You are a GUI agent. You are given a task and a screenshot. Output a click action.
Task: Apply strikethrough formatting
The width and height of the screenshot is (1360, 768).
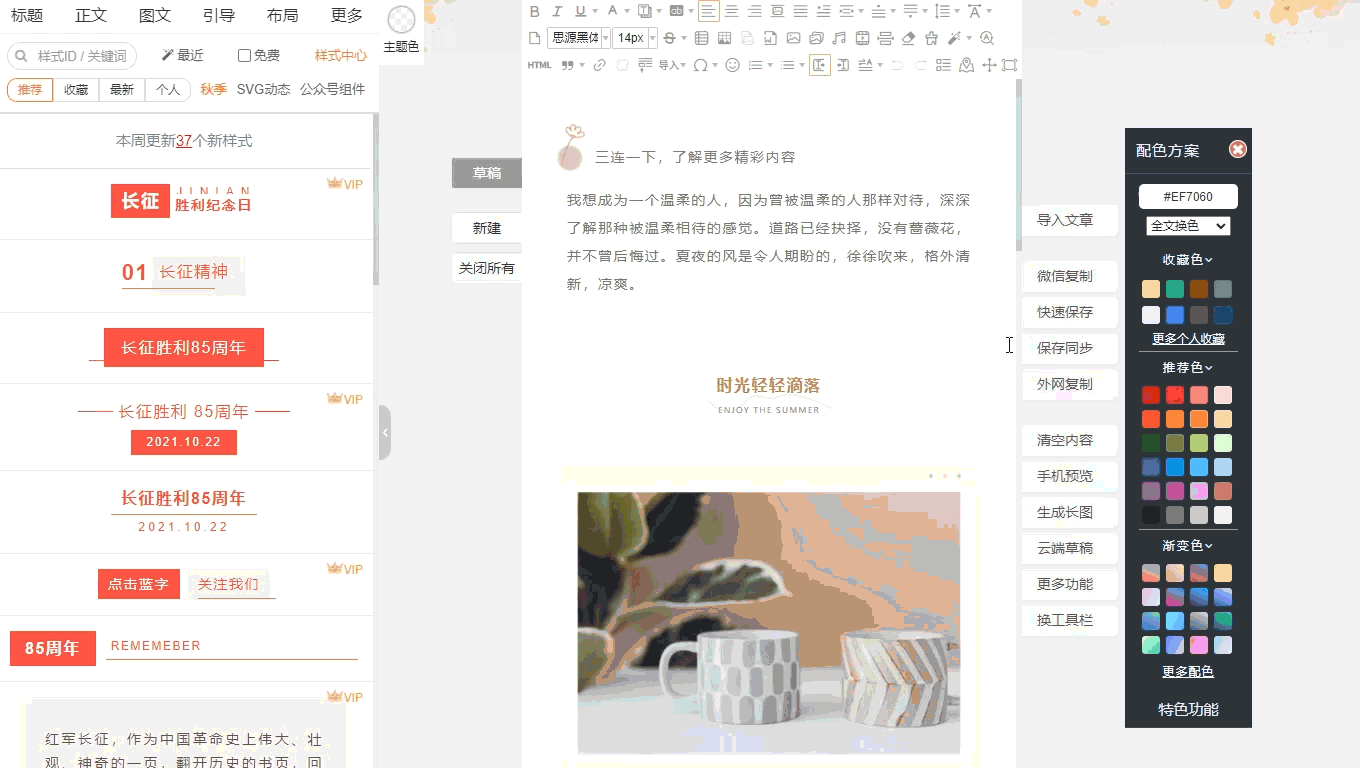tap(669, 38)
